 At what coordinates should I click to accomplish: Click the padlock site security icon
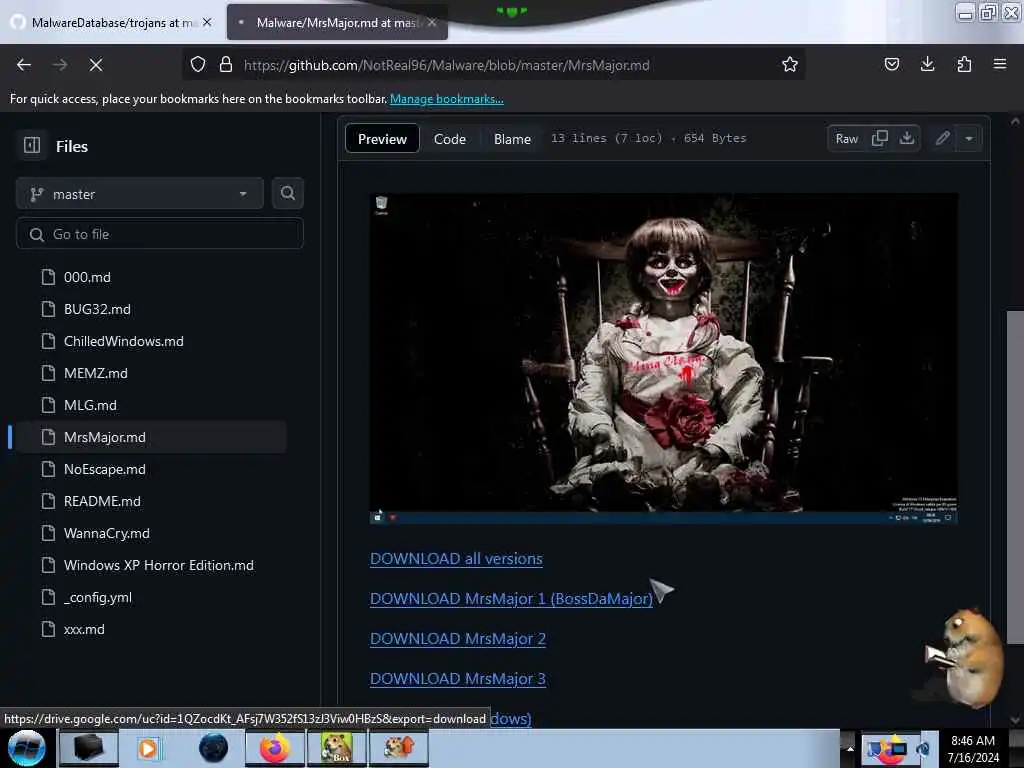[226, 65]
